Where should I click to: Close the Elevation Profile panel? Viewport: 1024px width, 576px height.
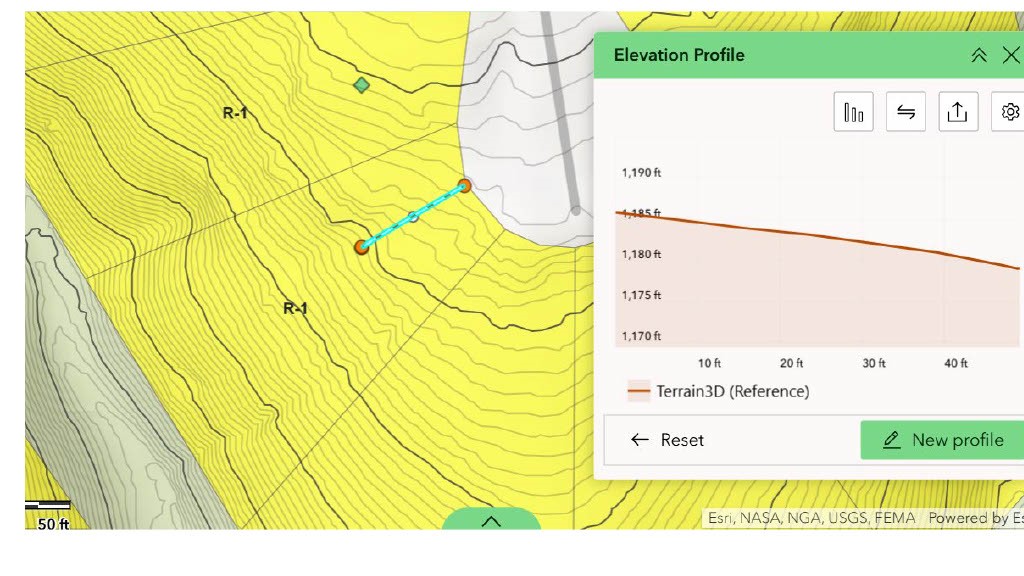pyautogui.click(x=1010, y=55)
